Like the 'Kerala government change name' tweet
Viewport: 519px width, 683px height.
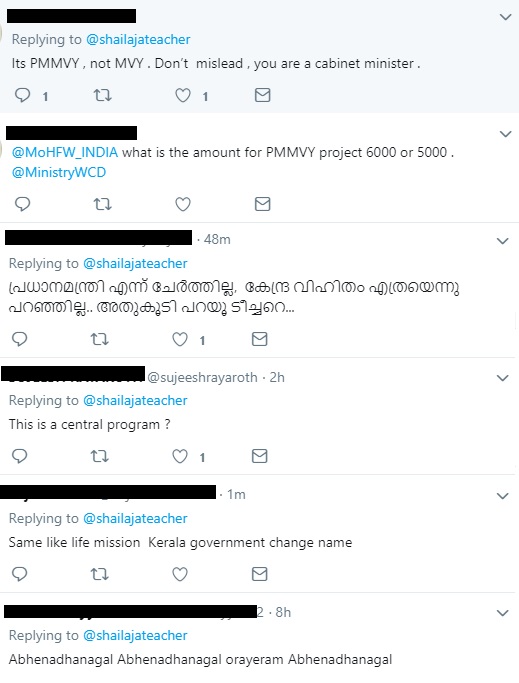tap(180, 574)
